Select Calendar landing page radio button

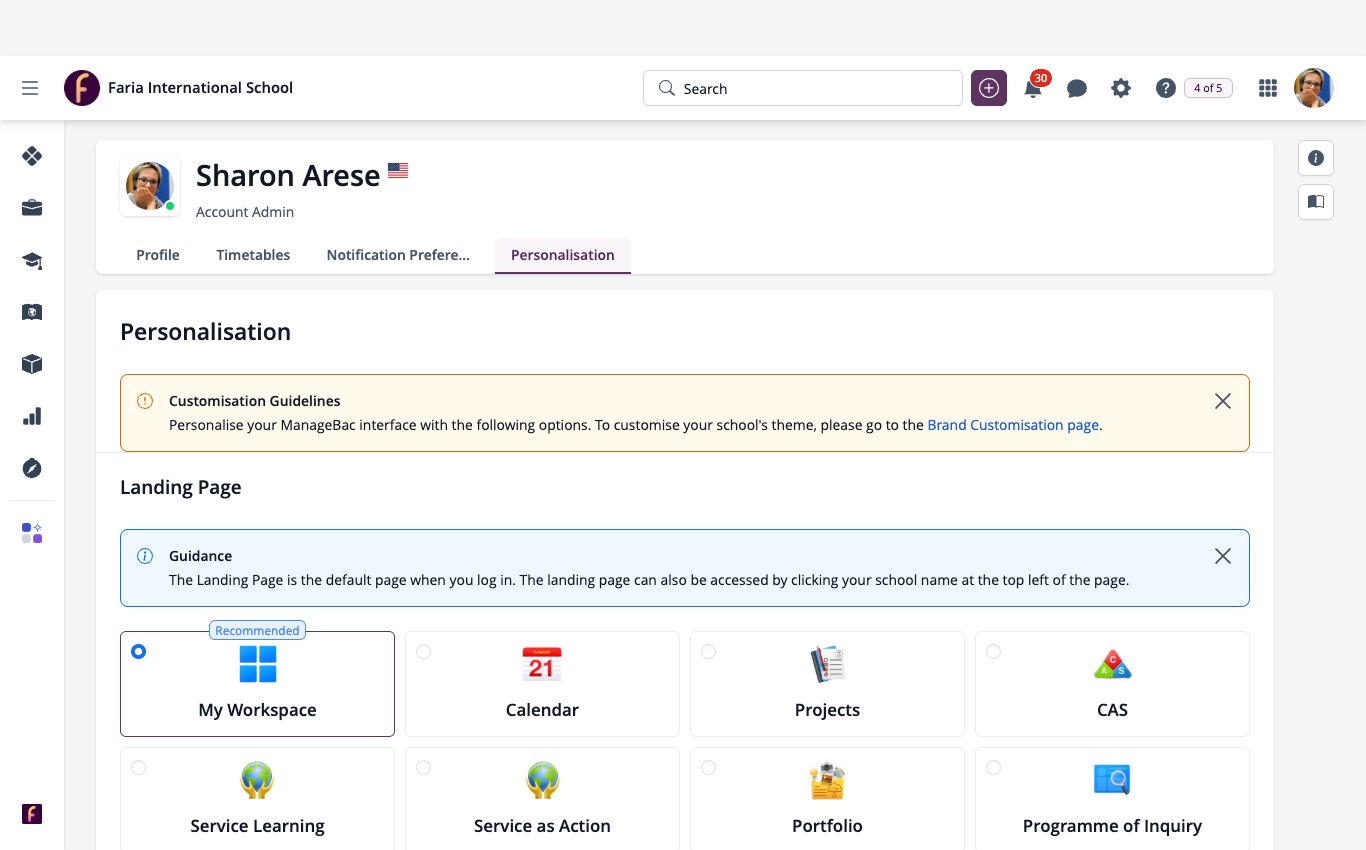423,651
